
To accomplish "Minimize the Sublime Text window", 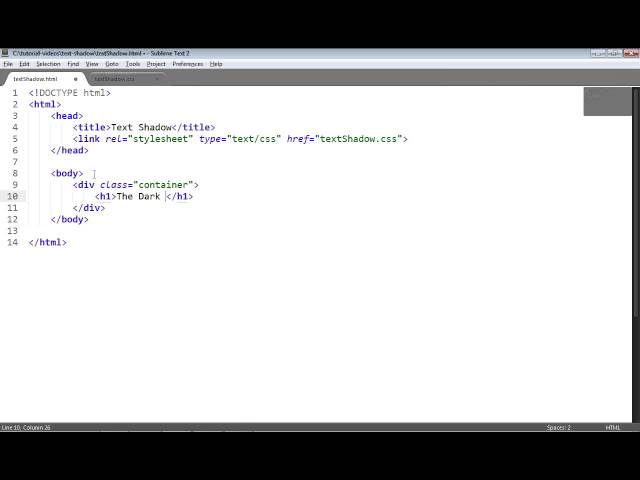I will (598, 53).
